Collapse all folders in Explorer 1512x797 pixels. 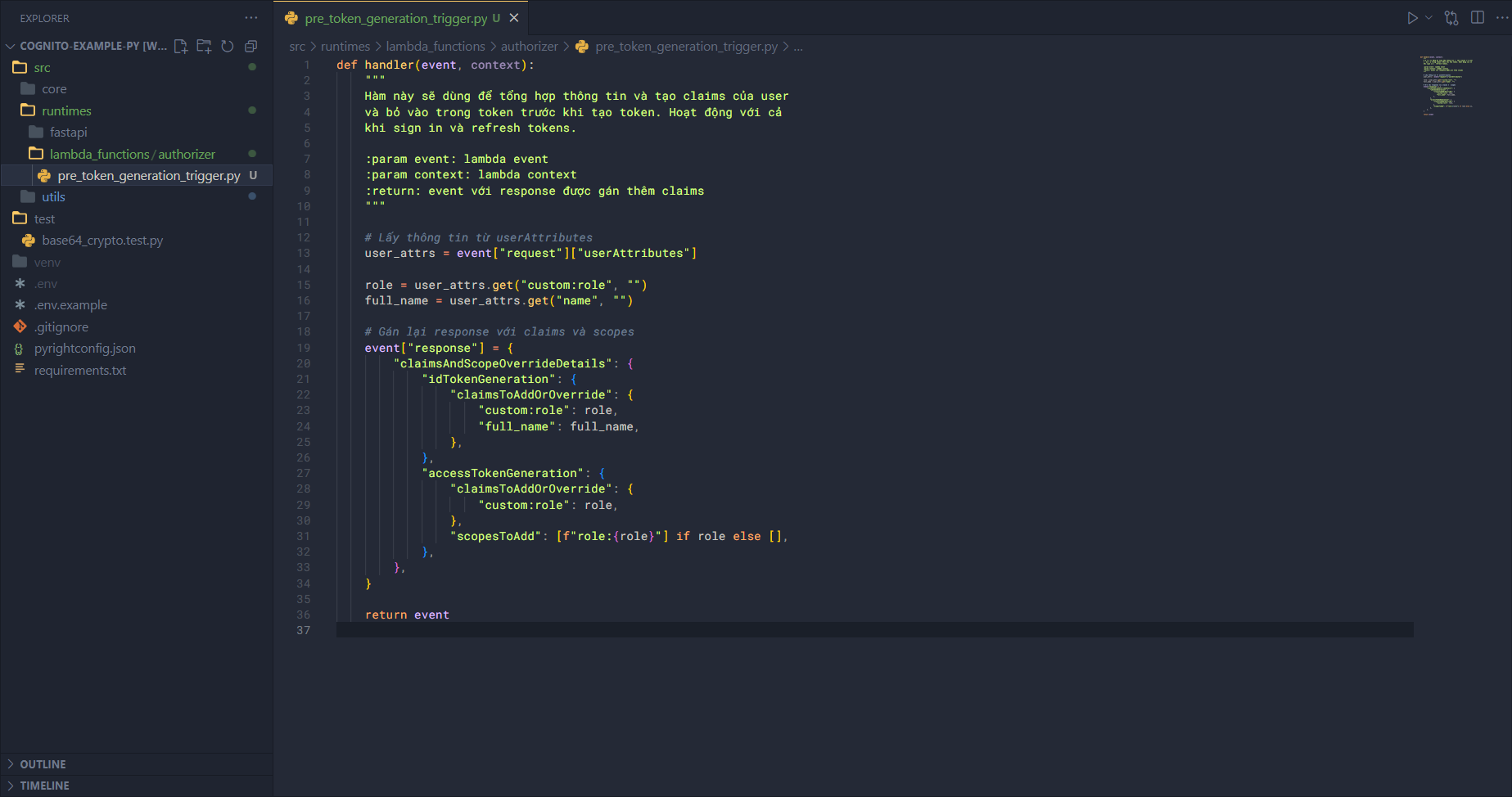pyautogui.click(x=250, y=47)
